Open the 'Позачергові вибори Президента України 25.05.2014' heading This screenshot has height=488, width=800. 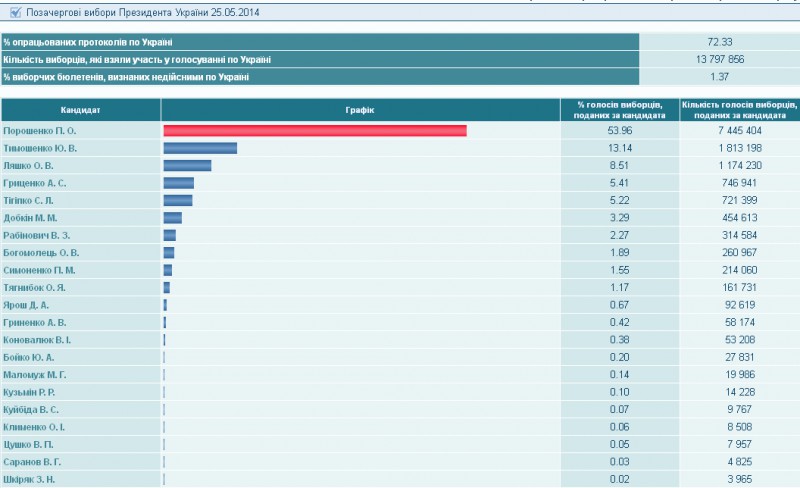point(134,12)
